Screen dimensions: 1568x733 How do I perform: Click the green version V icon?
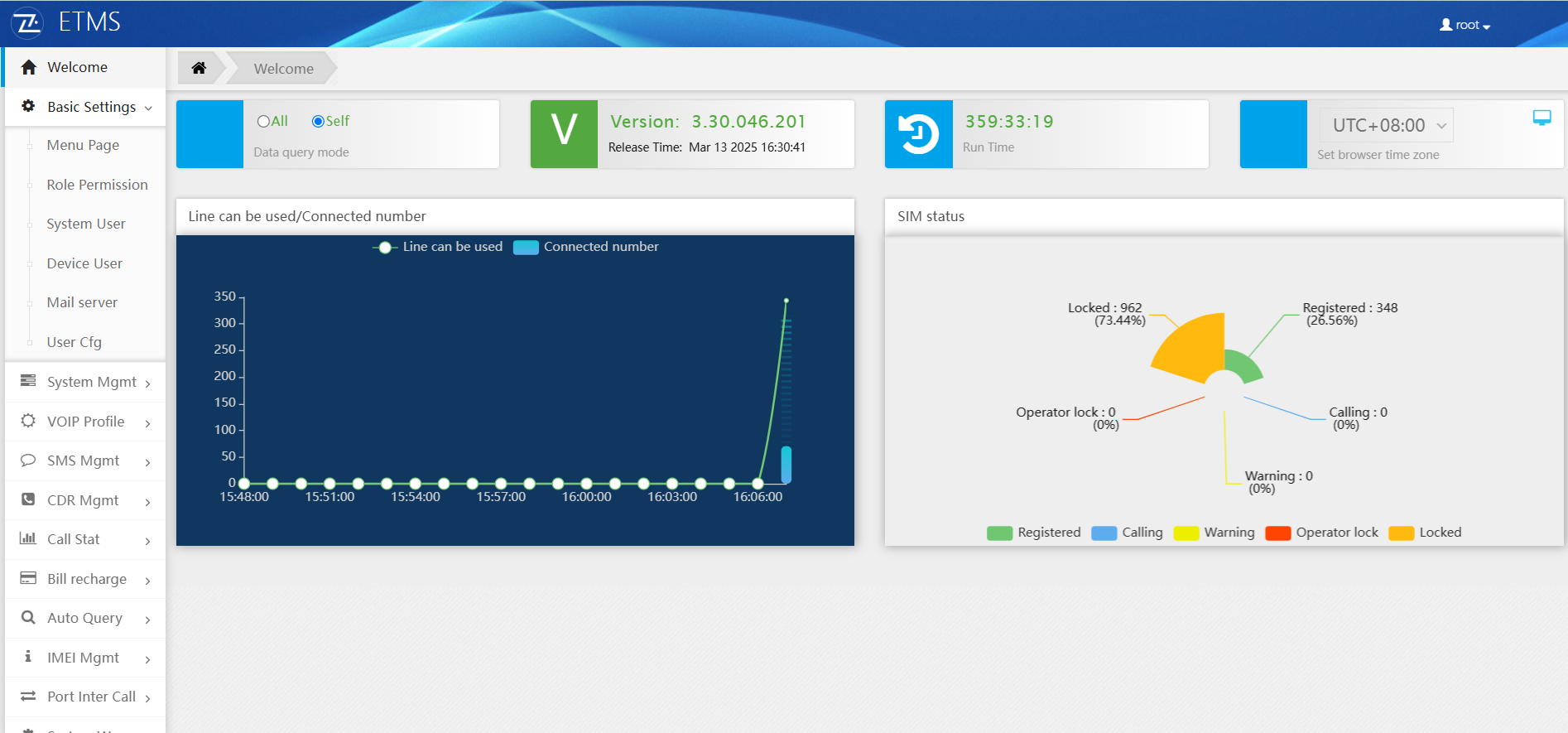[x=564, y=134]
